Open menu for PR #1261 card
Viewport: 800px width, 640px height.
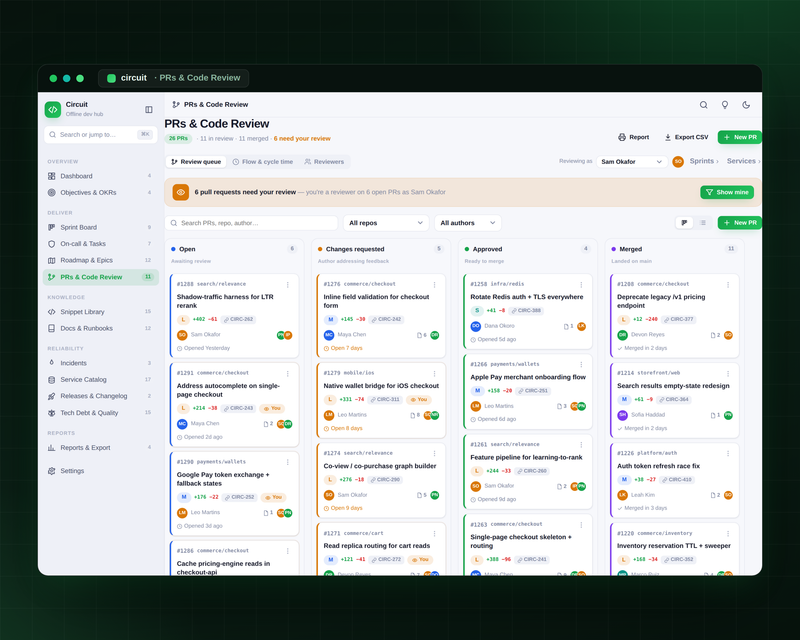pos(581,445)
